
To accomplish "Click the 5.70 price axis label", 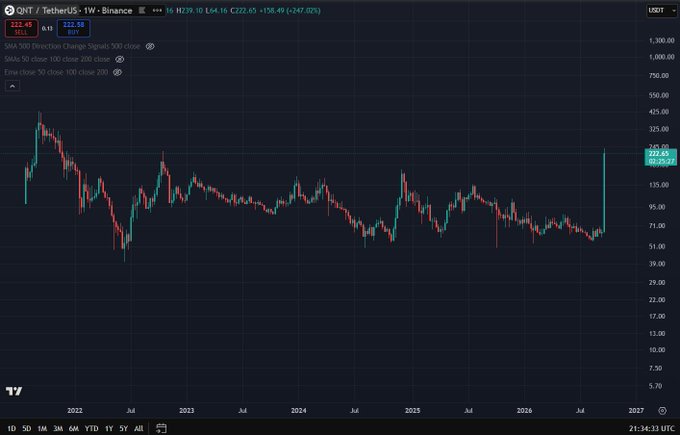I will (x=656, y=386).
